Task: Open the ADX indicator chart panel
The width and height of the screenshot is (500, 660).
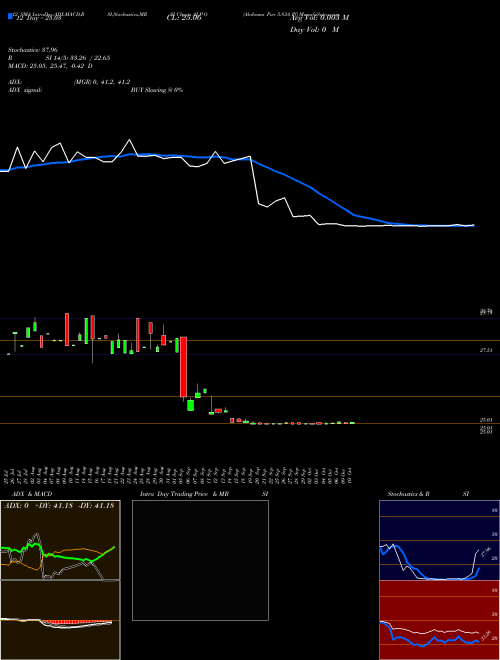Action: pyautogui.click(x=60, y=540)
